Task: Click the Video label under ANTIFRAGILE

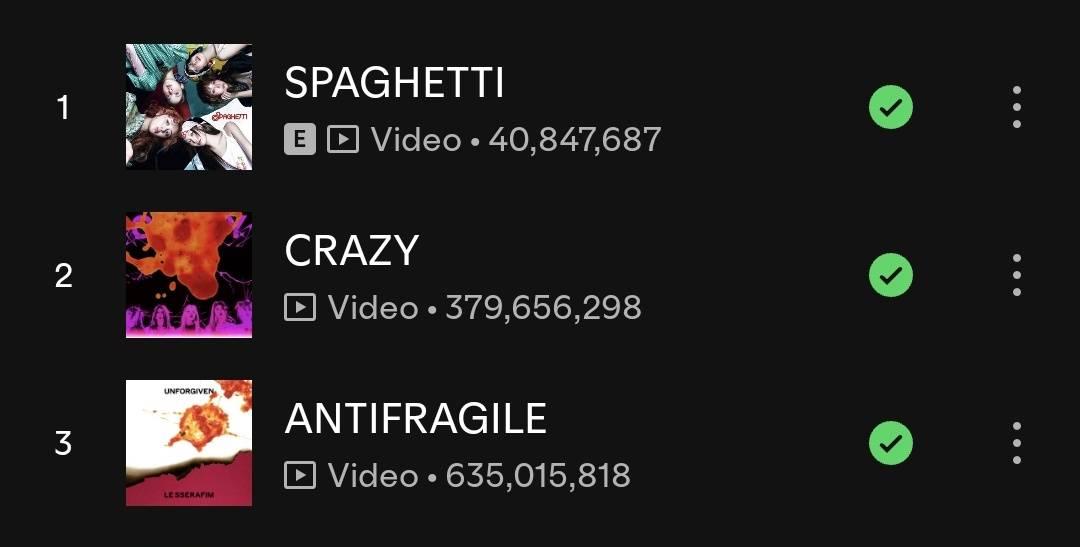Action: [373, 475]
